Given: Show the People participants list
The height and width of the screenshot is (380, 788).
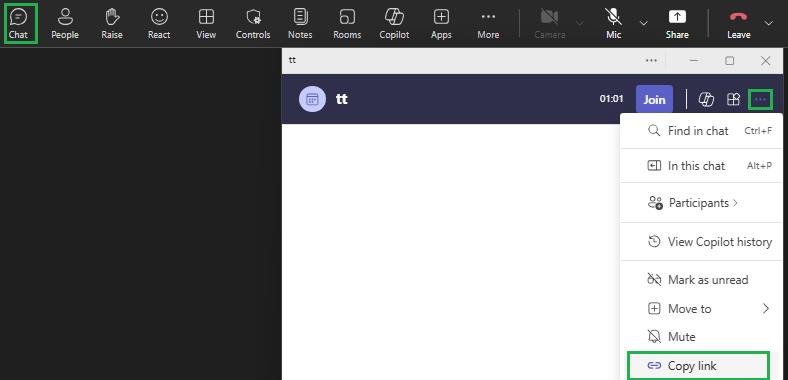Looking at the screenshot, I should 65,24.
